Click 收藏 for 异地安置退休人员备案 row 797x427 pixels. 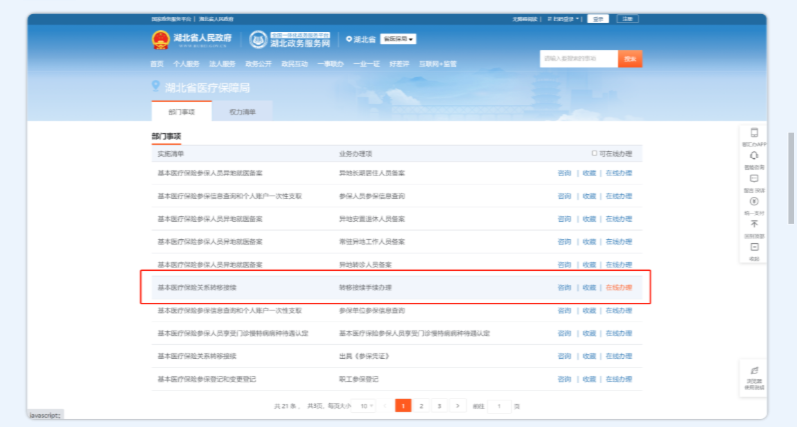(589, 219)
